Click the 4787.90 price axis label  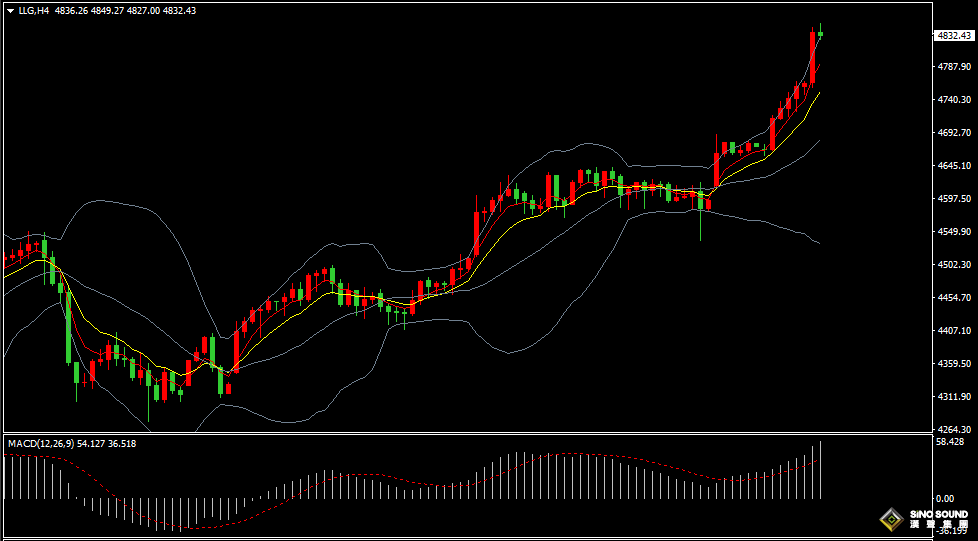tap(953, 67)
